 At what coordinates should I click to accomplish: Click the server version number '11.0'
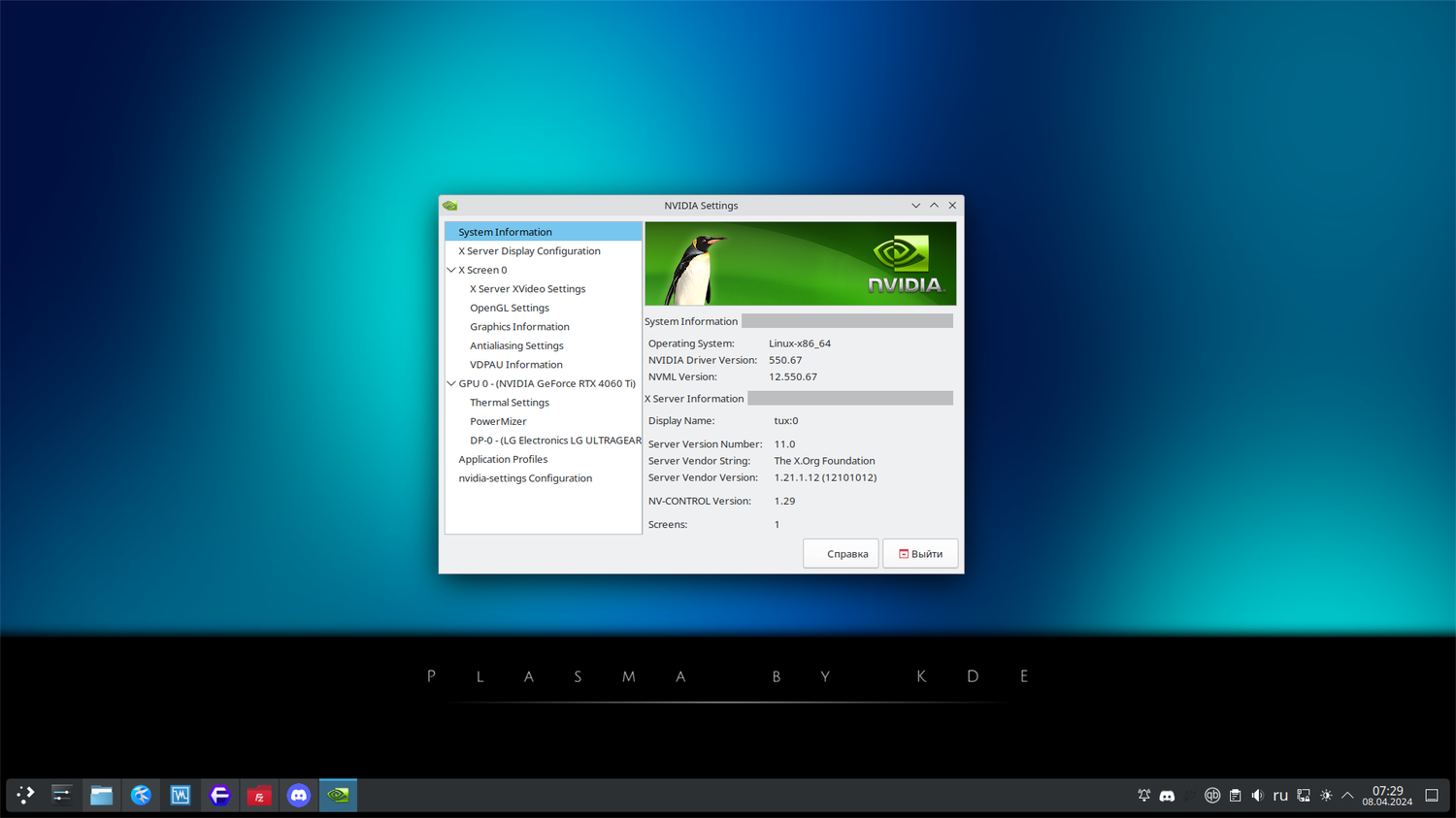784,444
